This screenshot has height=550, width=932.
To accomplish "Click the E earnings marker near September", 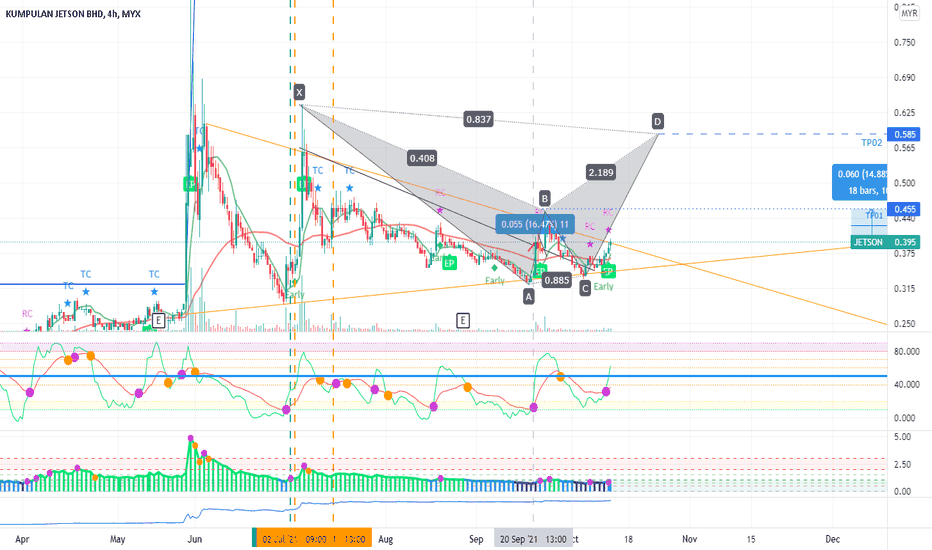I will (463, 321).
